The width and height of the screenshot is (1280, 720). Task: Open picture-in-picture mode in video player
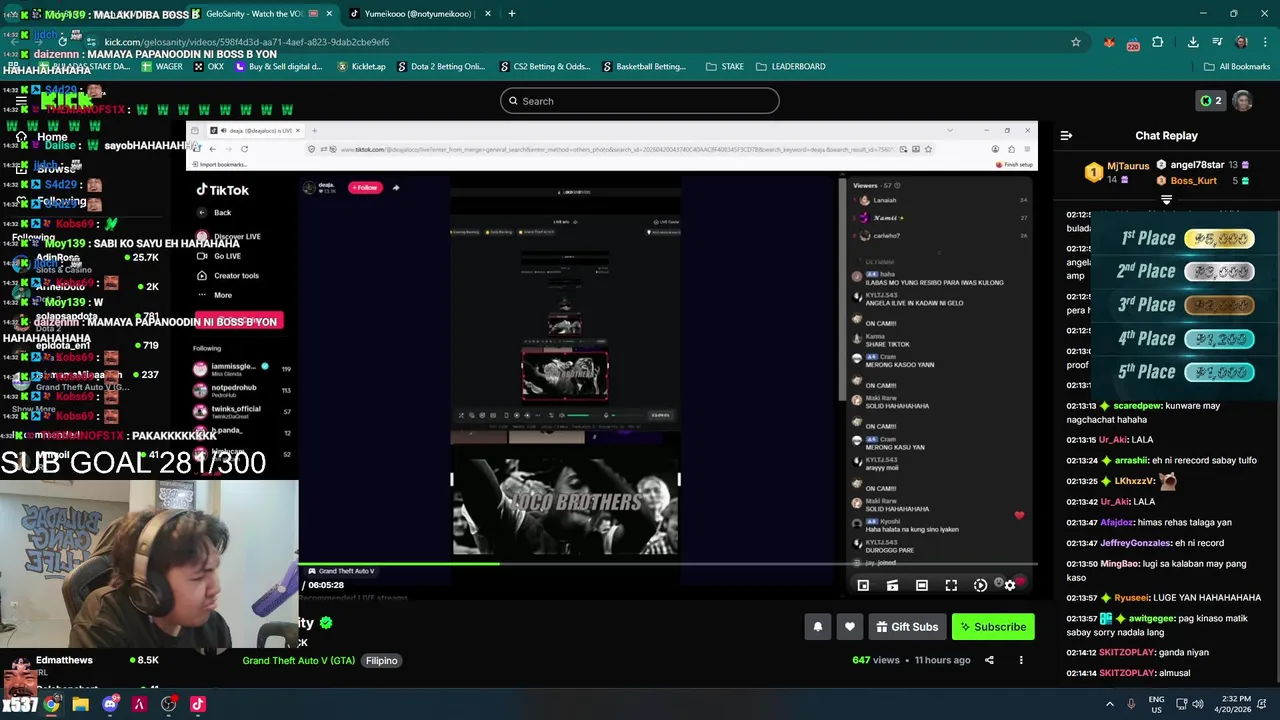pyautogui.click(x=863, y=586)
